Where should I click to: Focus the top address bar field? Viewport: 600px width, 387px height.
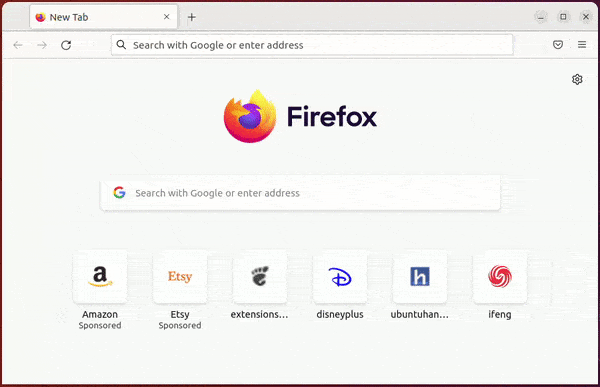(312, 45)
